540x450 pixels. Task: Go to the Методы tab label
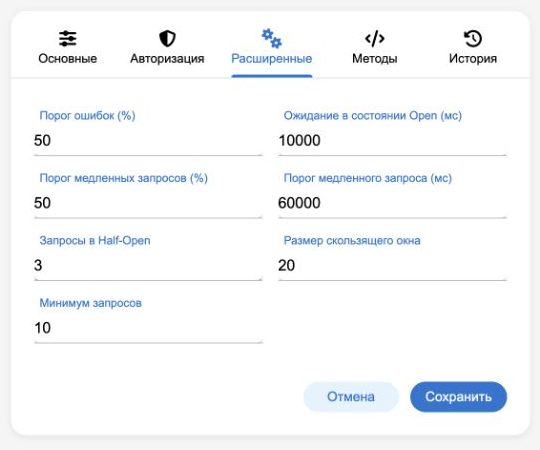pyautogui.click(x=375, y=59)
